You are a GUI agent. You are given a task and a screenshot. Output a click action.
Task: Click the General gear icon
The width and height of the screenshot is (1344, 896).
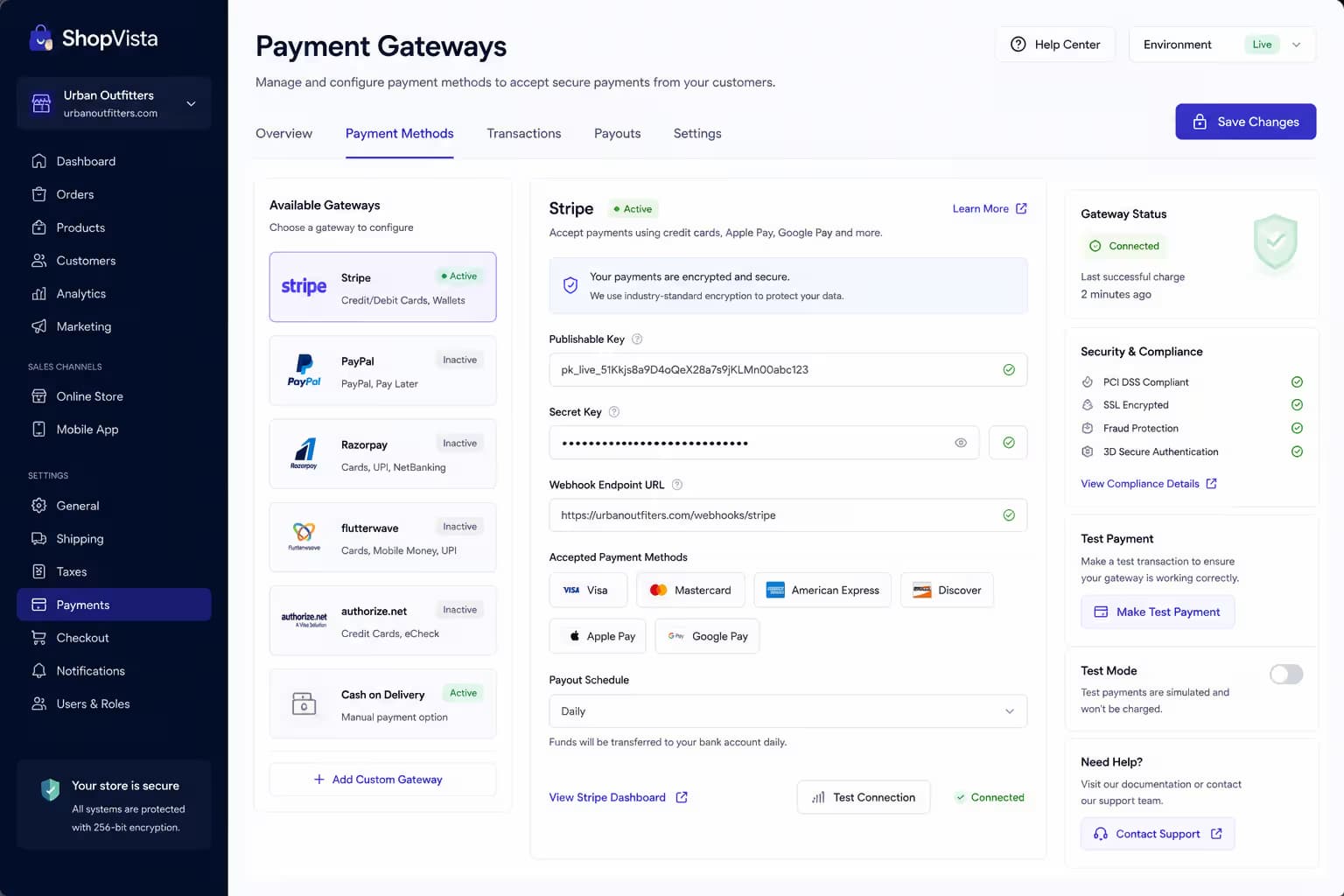(x=38, y=506)
